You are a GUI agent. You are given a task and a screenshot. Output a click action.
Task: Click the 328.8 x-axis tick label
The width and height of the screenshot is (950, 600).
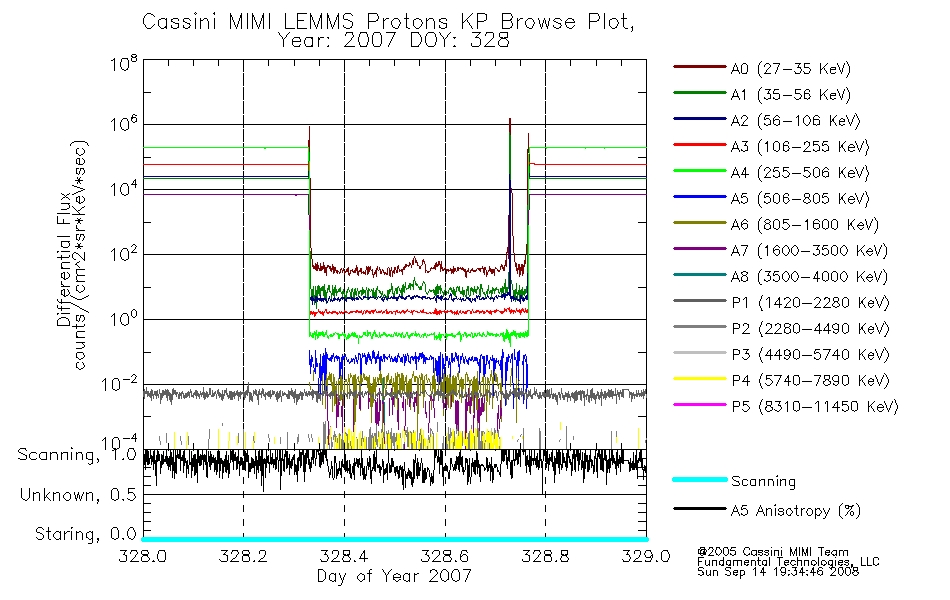[545, 556]
